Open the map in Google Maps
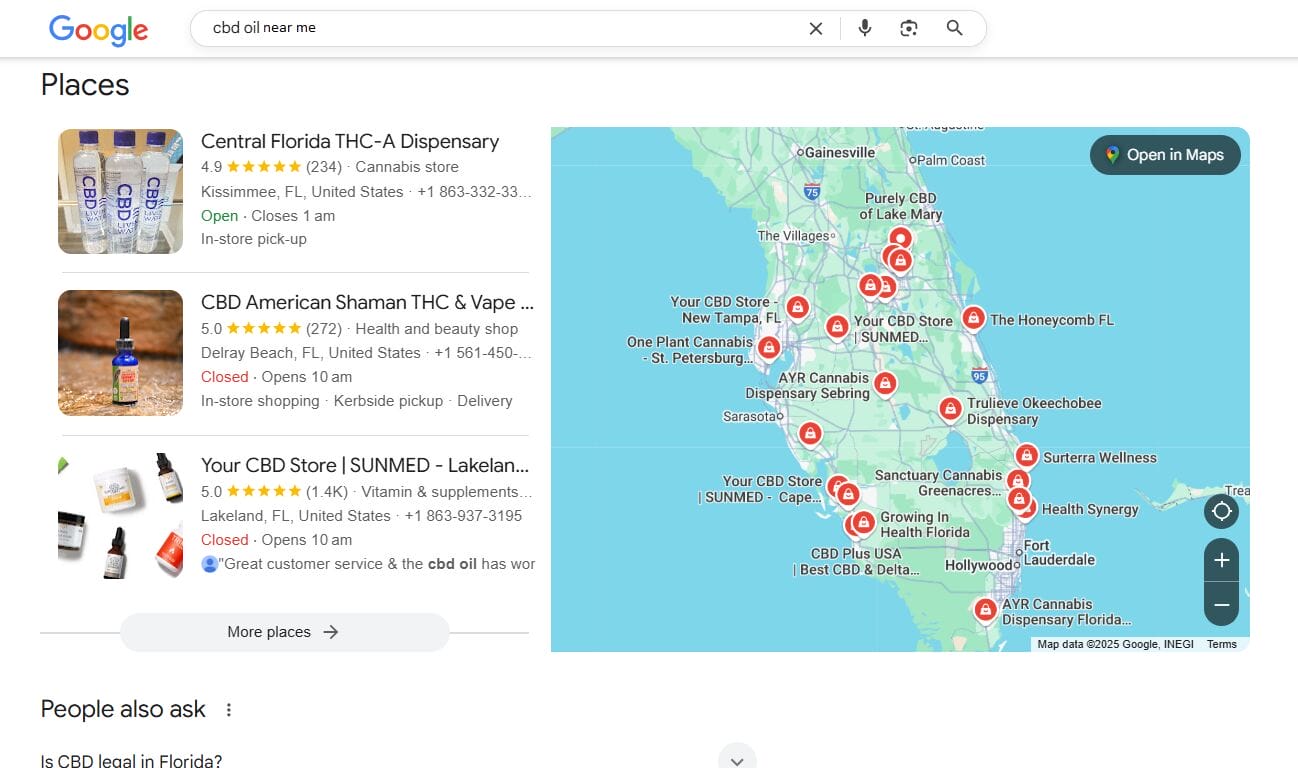This screenshot has width=1298, height=768. [x=1164, y=155]
